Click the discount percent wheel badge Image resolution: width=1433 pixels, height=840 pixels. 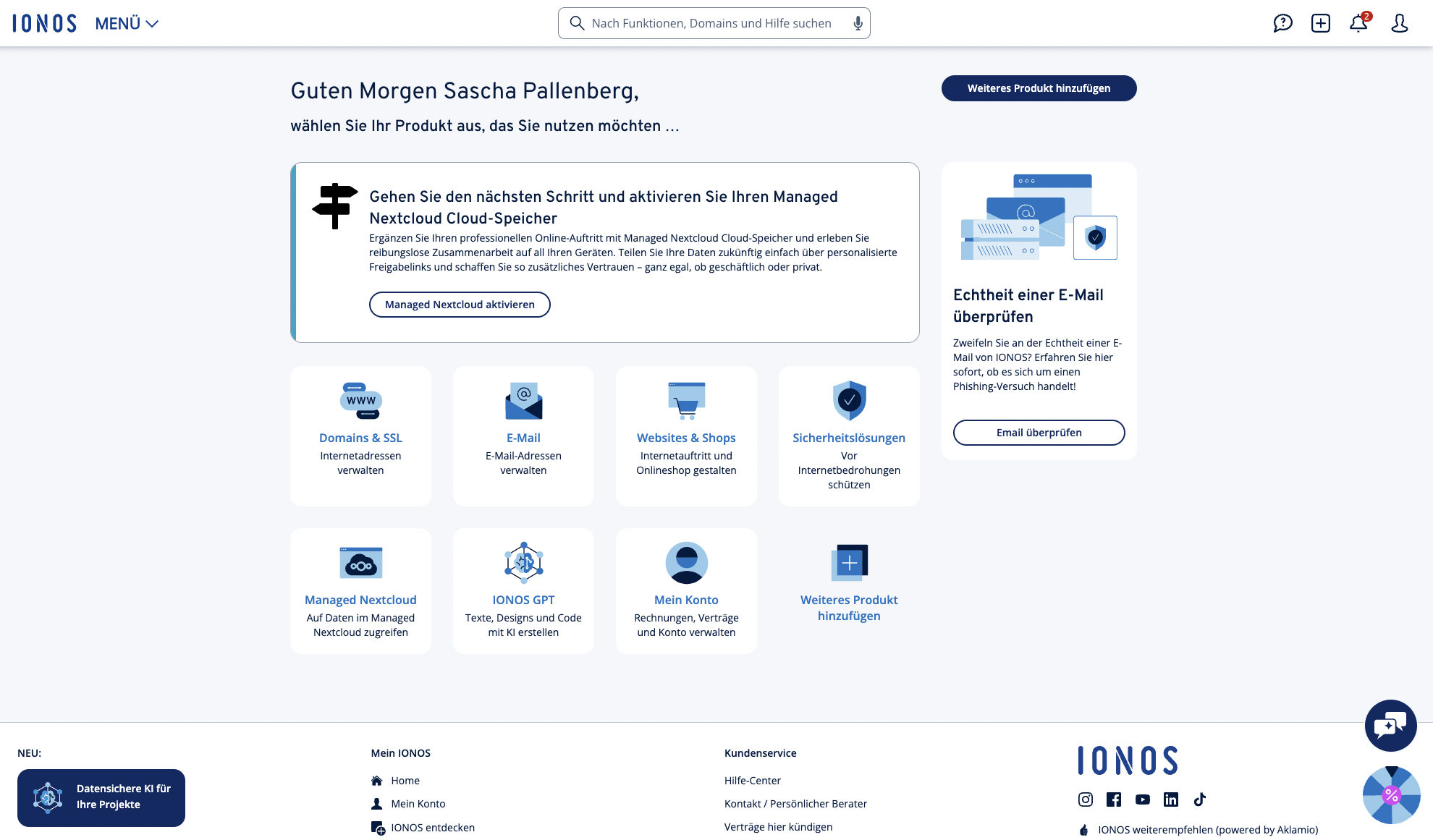1391,795
